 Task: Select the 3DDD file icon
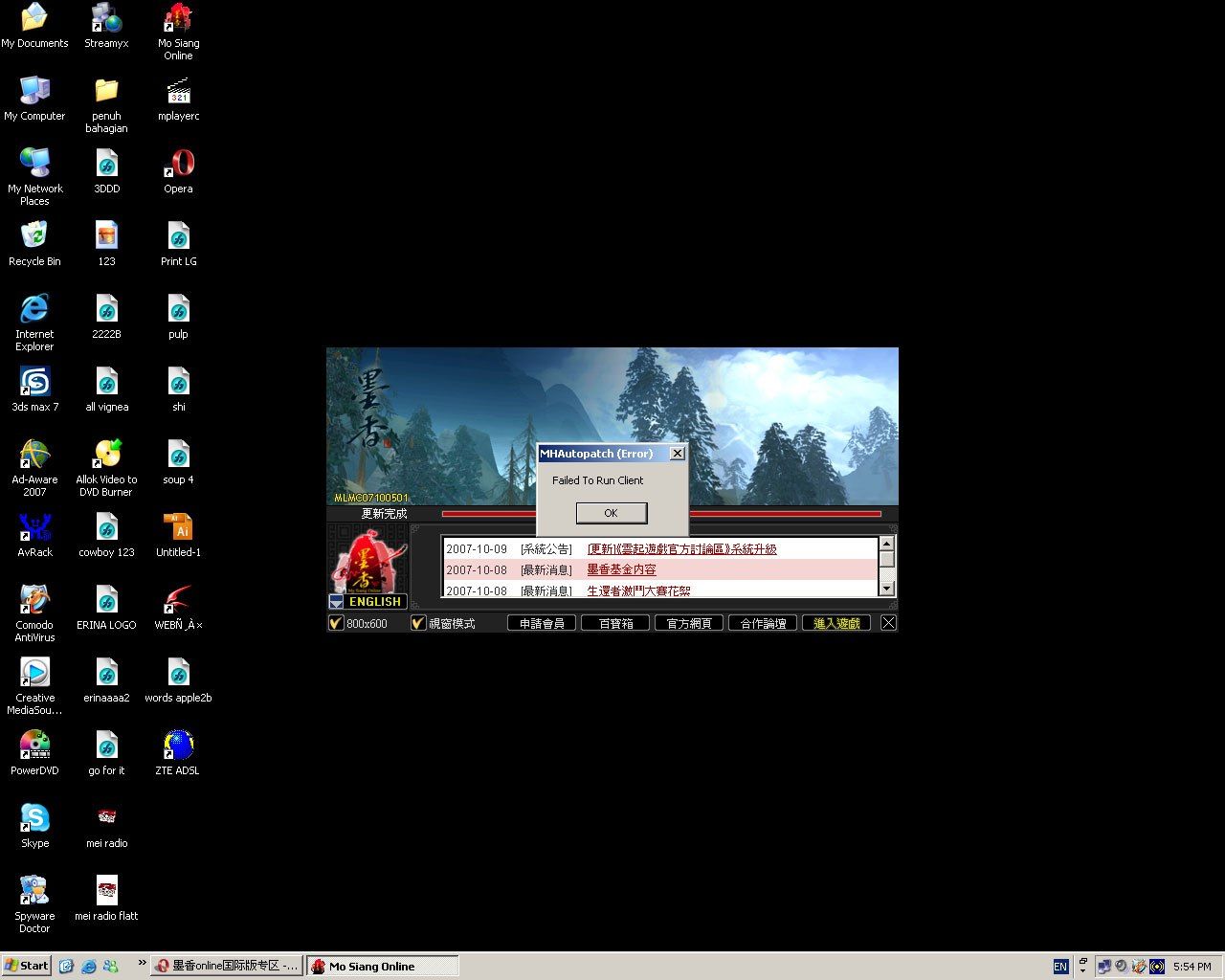coord(106,172)
